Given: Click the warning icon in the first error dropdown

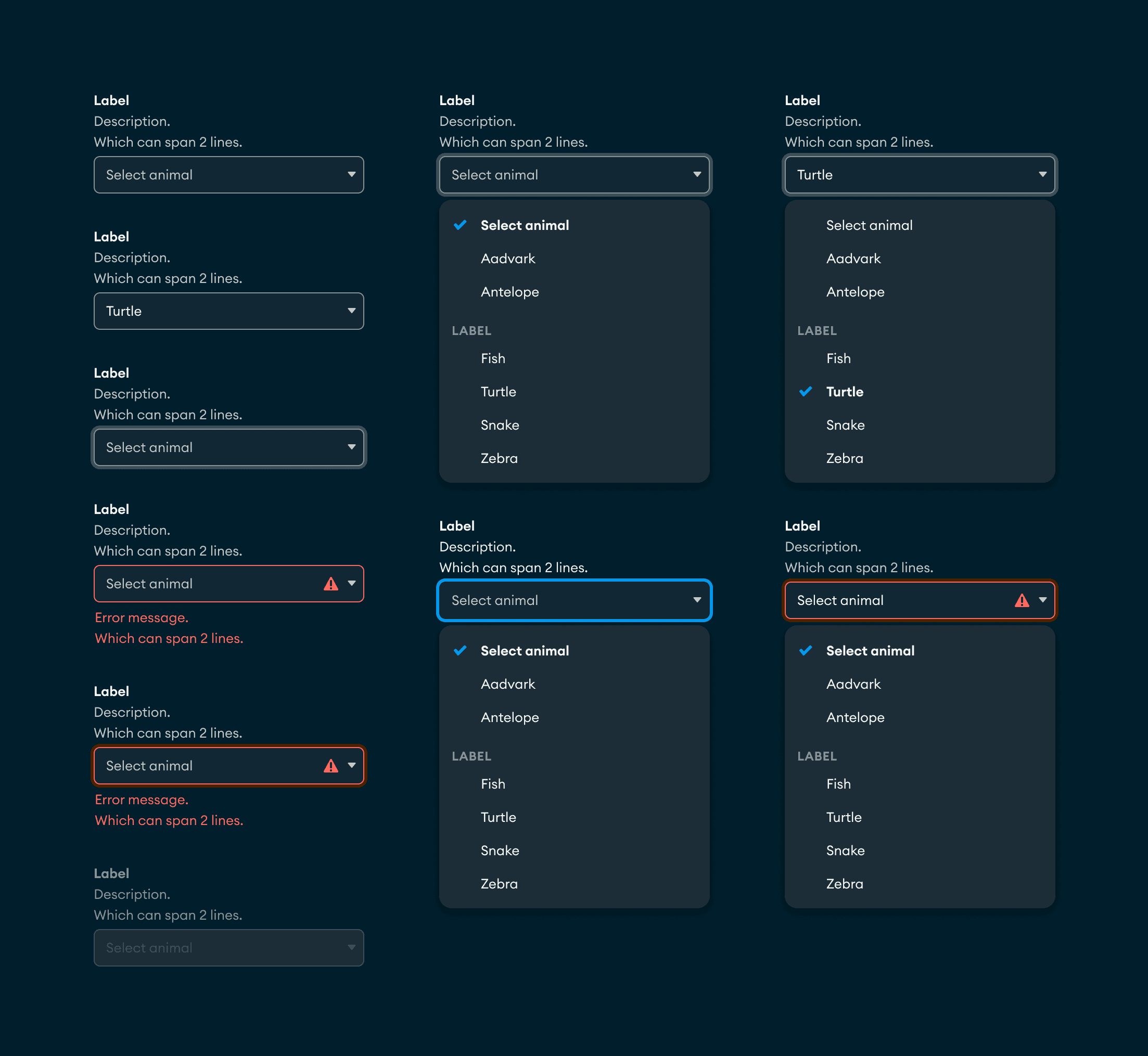Looking at the screenshot, I should pyautogui.click(x=331, y=584).
